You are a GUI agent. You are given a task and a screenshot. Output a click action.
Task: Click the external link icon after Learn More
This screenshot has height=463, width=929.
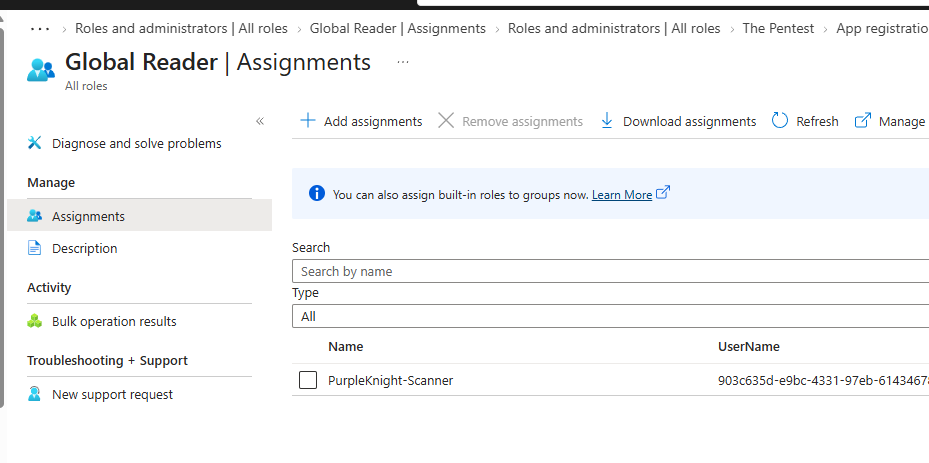(663, 192)
